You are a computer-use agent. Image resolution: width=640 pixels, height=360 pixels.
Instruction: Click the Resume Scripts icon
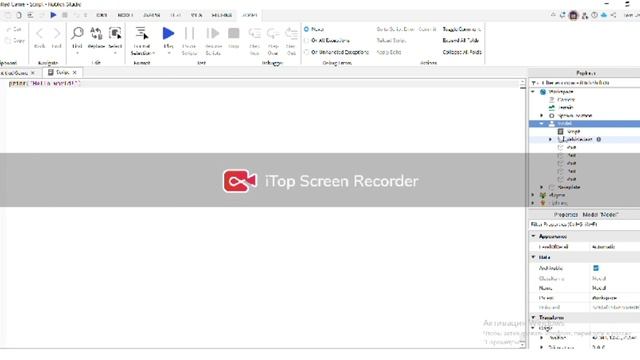point(213,33)
